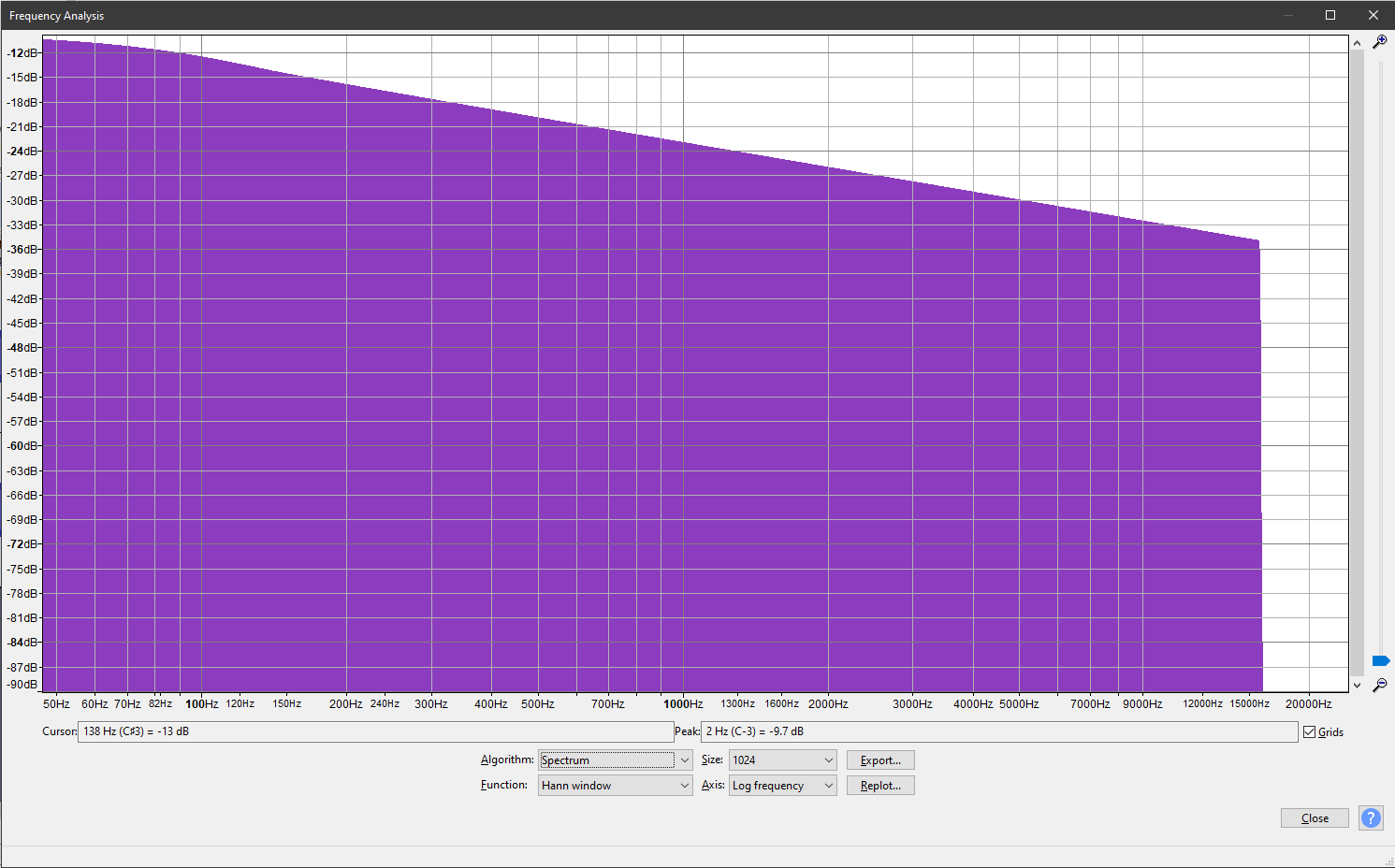1395x868 pixels.
Task: Maximize the Frequency Analysis window
Action: point(1330,15)
